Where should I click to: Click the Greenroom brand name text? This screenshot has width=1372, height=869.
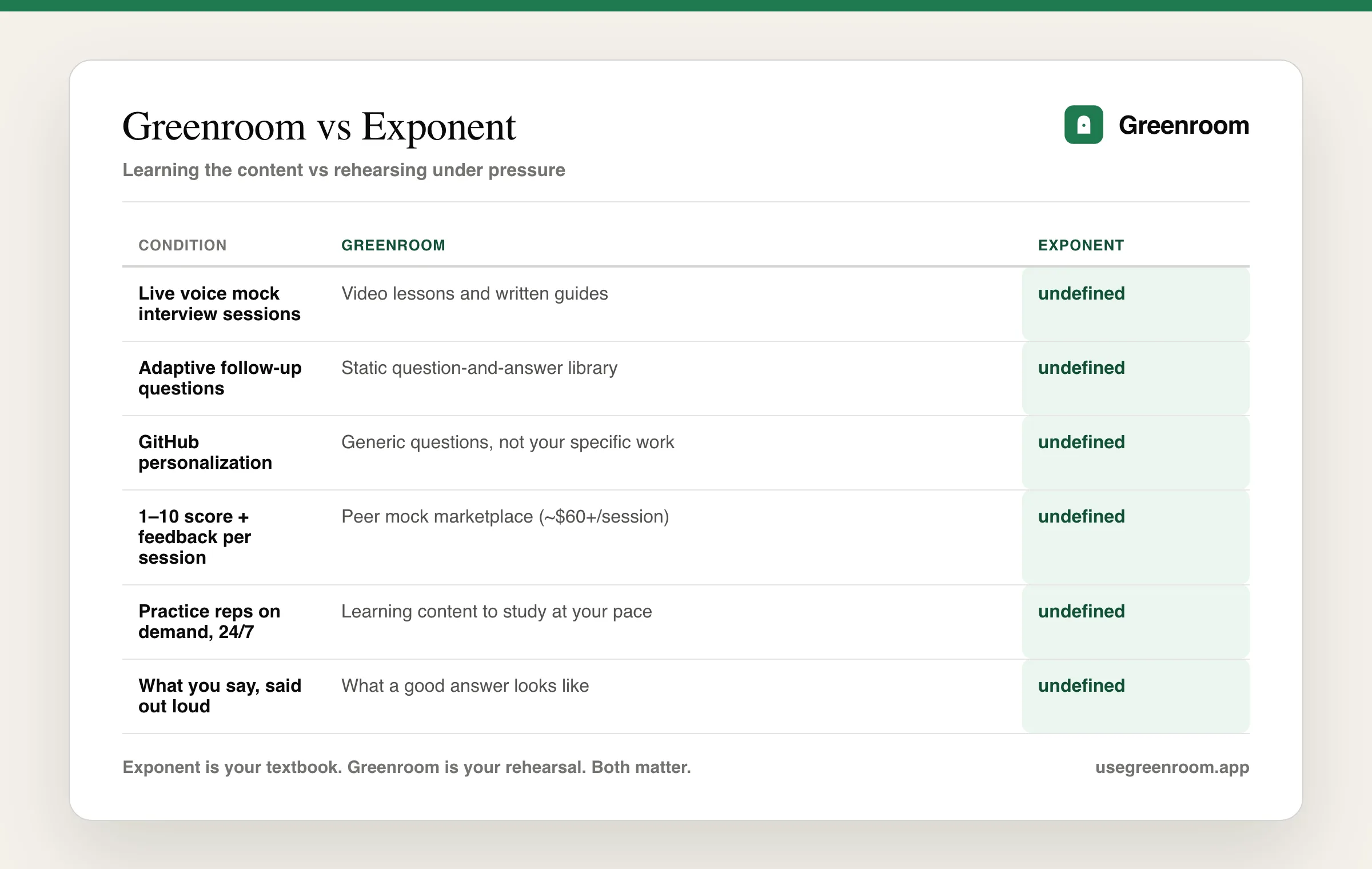(1184, 125)
